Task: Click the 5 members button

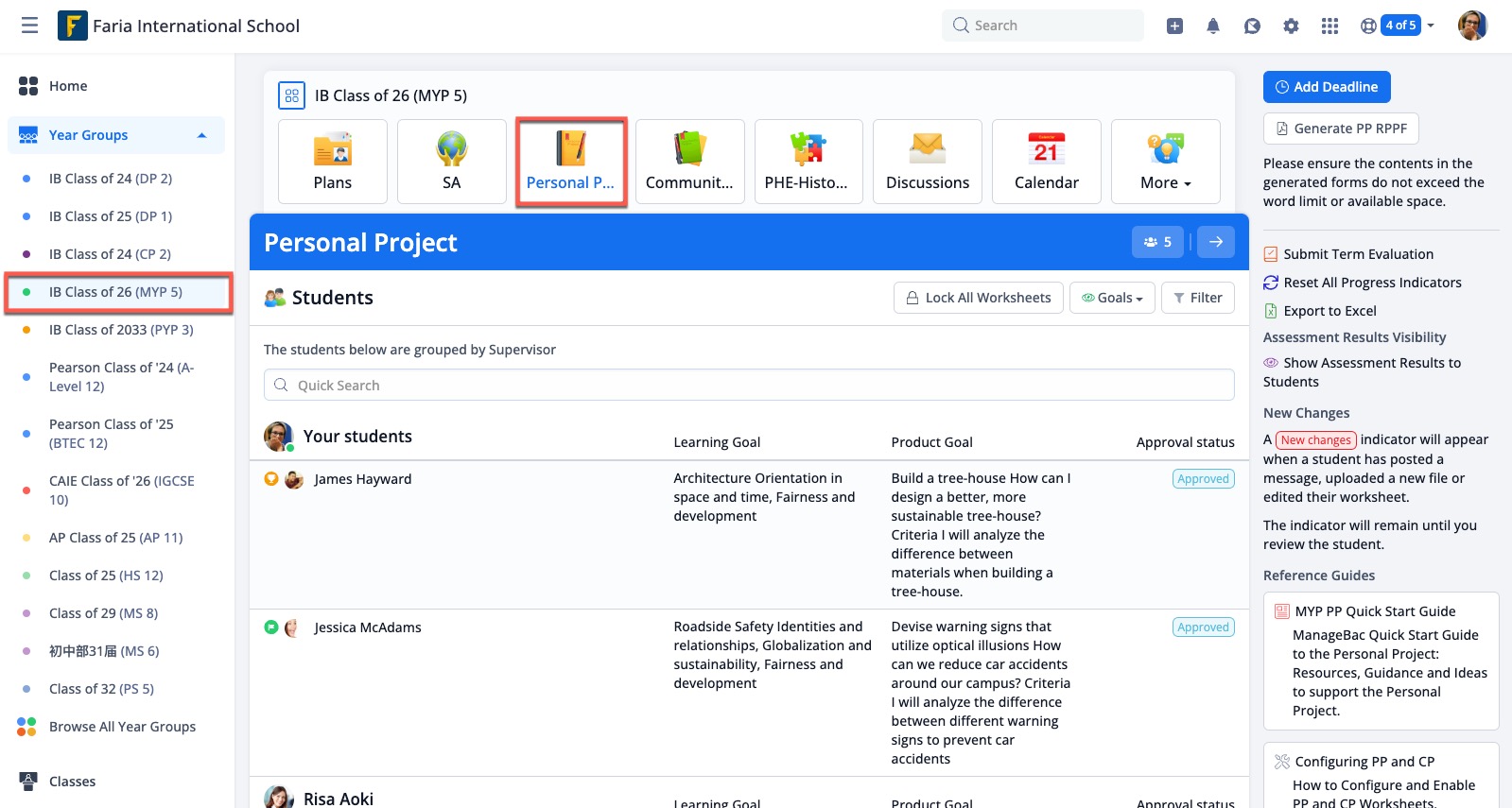Action: (x=1157, y=242)
